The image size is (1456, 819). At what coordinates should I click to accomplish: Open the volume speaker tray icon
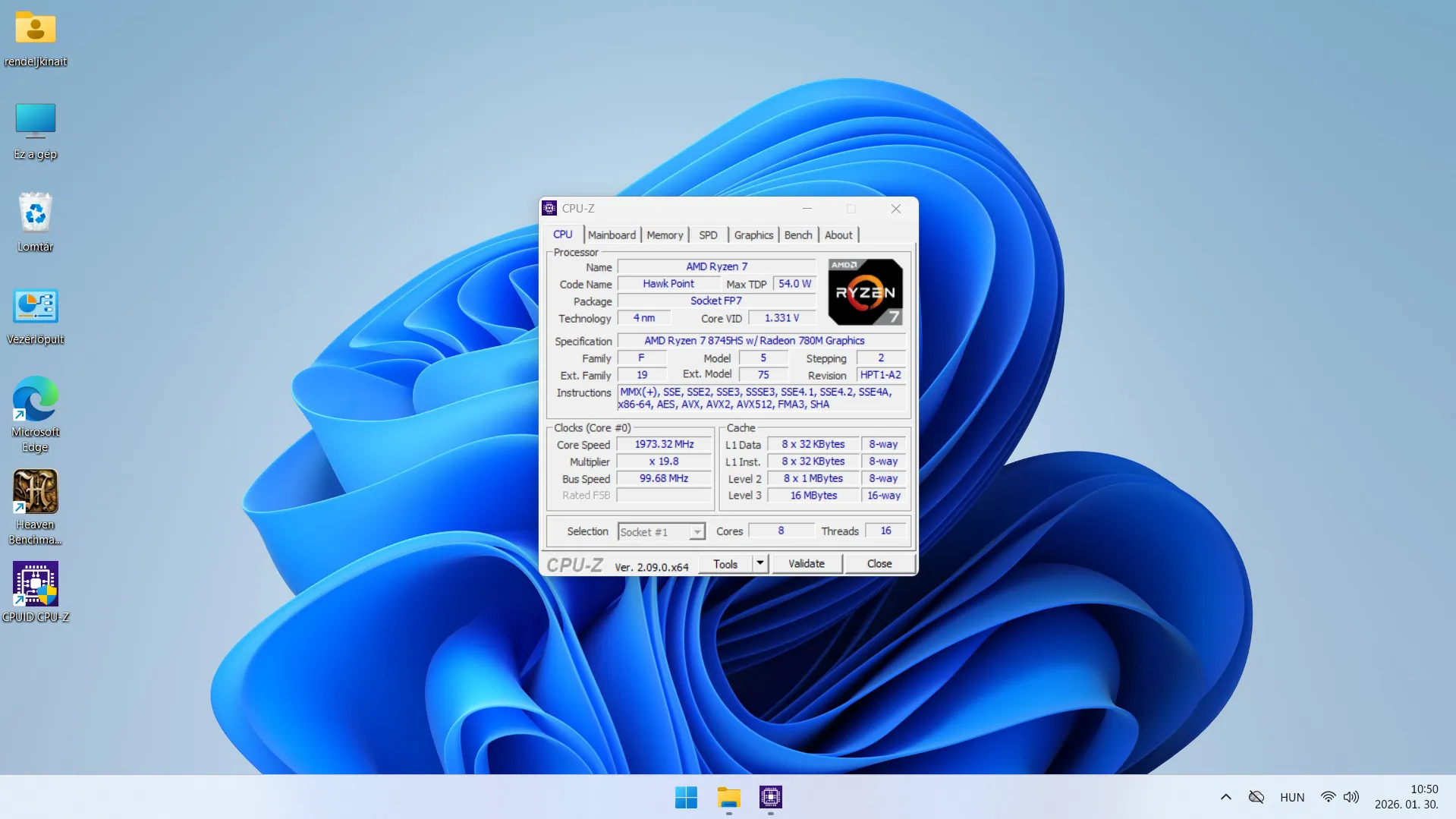point(1351,797)
